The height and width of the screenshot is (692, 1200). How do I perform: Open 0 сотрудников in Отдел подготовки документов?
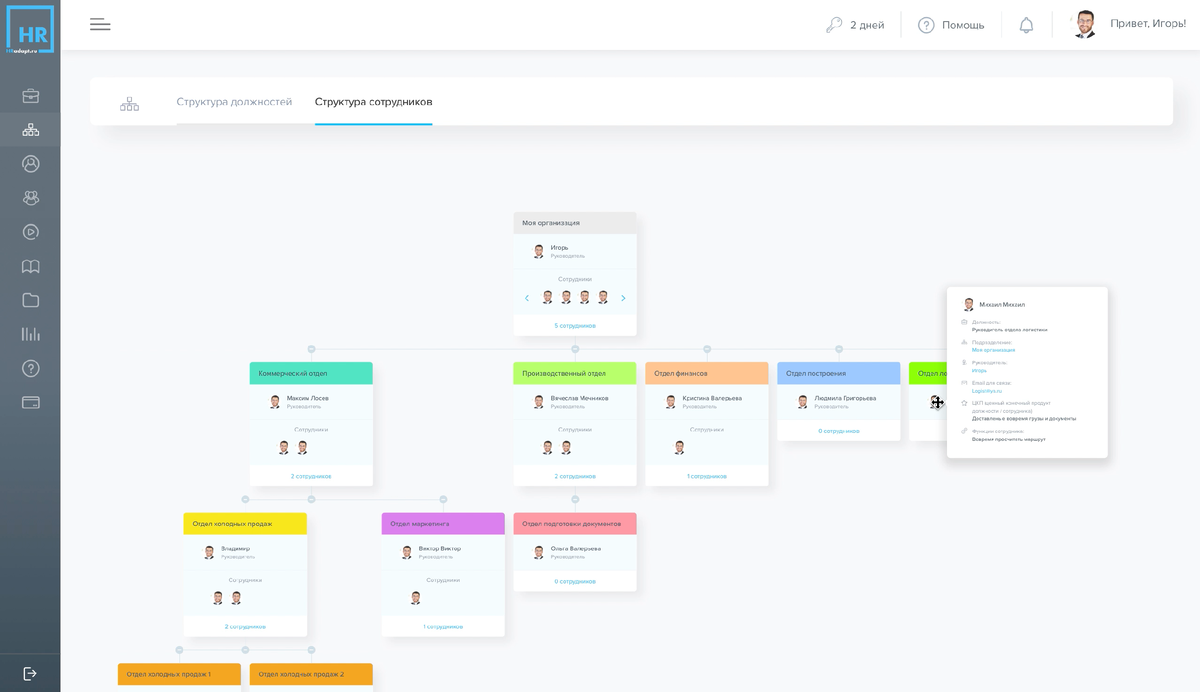[x=575, y=581]
